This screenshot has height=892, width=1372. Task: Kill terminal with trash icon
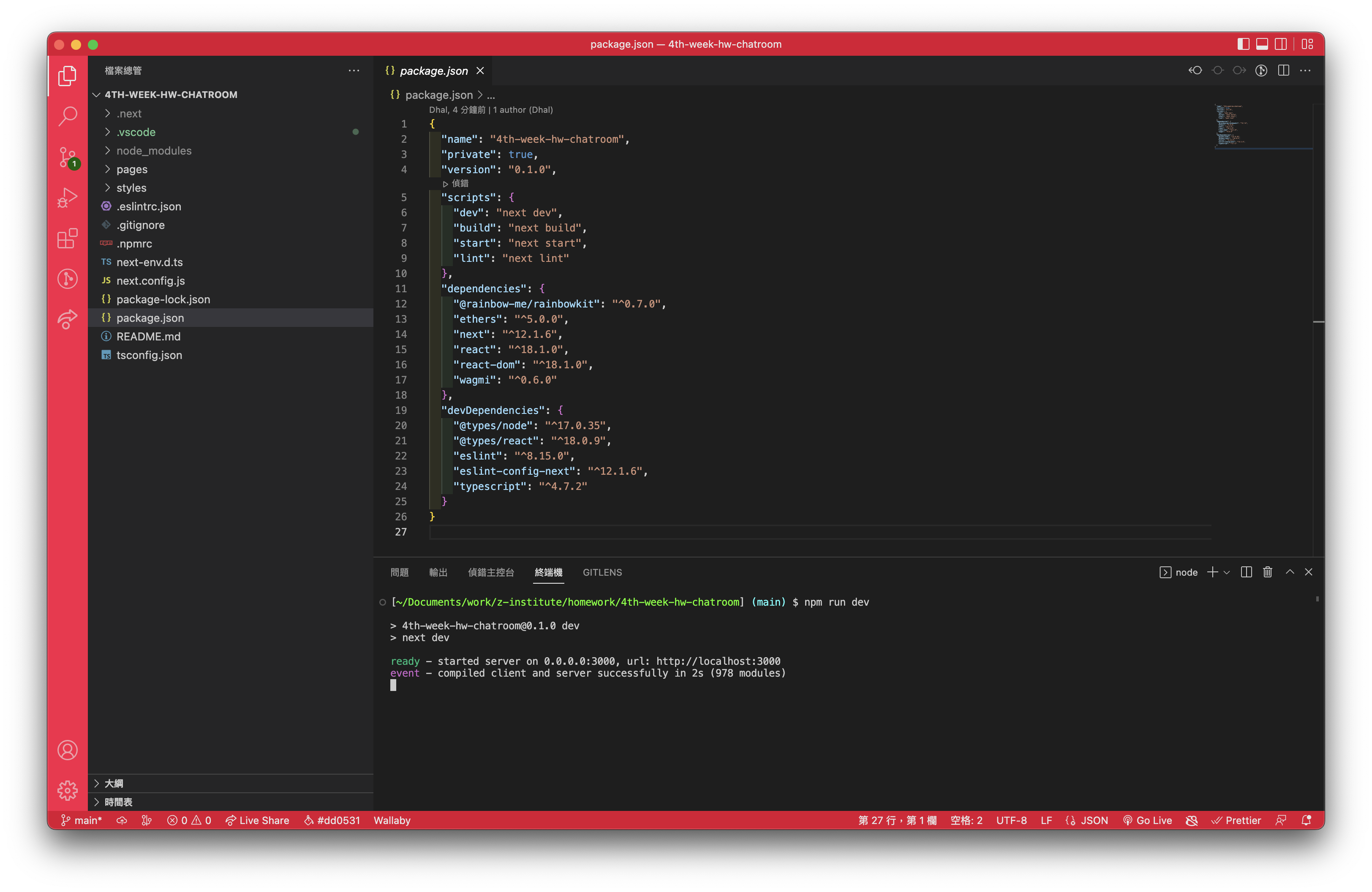[x=1267, y=572]
